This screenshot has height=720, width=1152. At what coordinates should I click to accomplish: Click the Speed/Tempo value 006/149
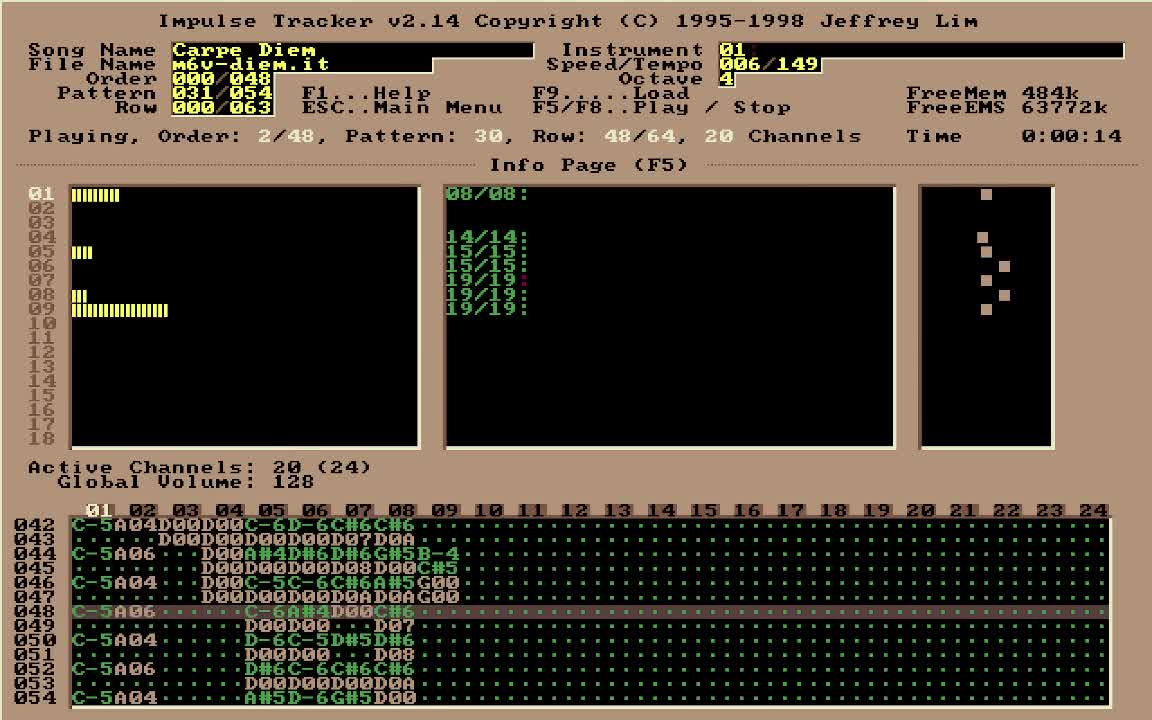coord(769,65)
